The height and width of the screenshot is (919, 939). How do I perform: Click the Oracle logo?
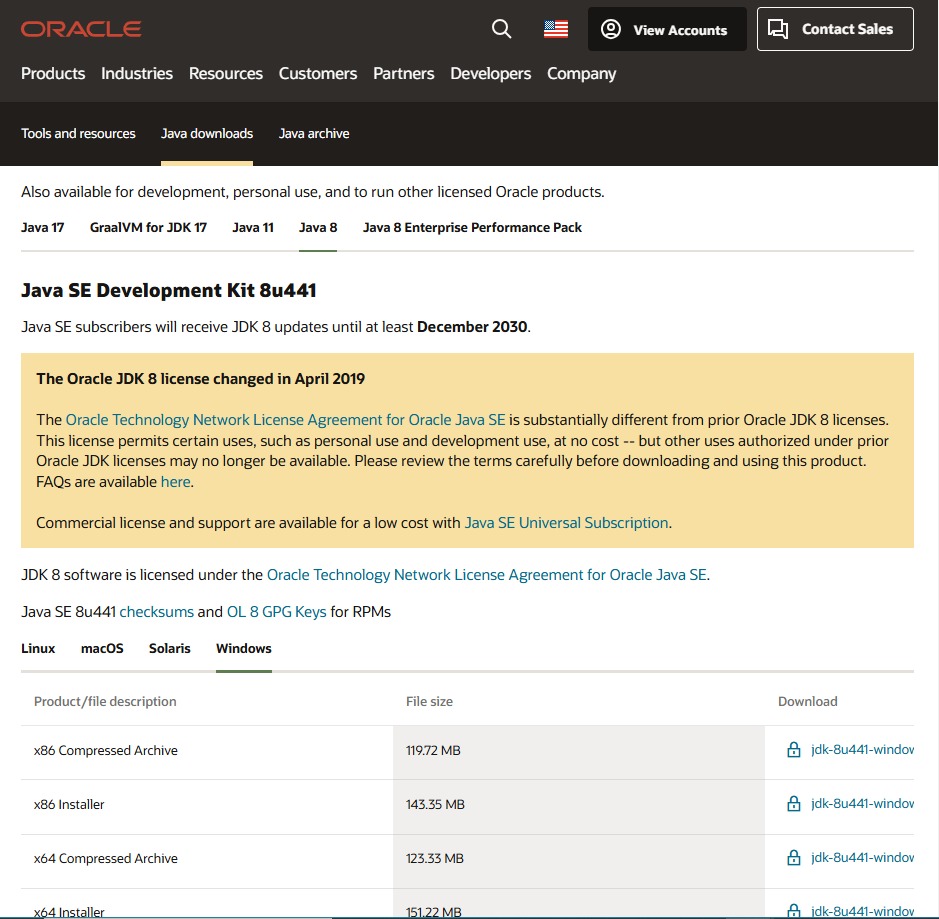point(81,29)
